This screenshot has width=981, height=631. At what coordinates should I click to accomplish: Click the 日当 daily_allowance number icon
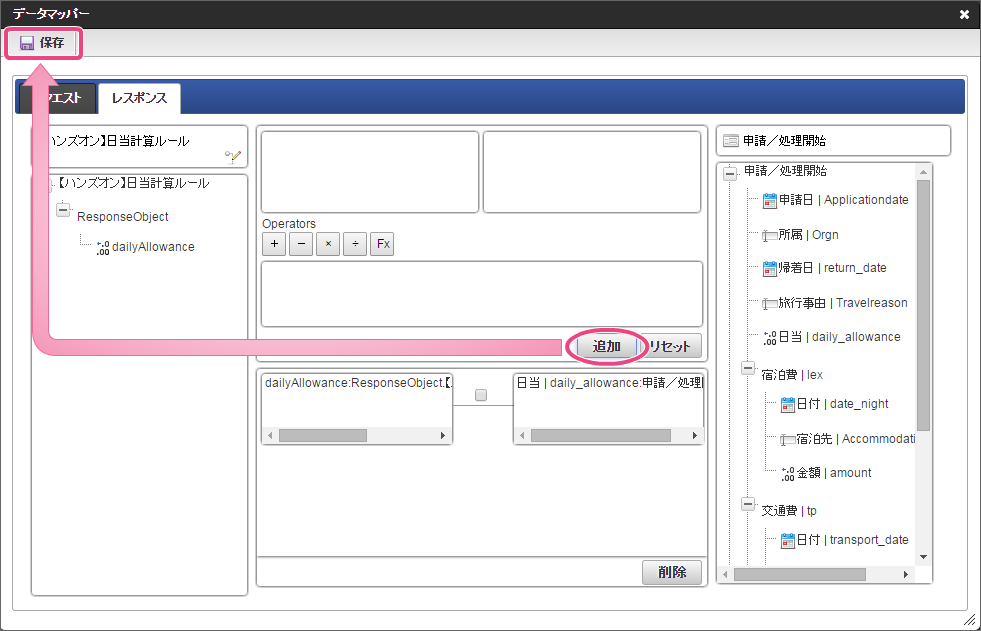[770, 338]
